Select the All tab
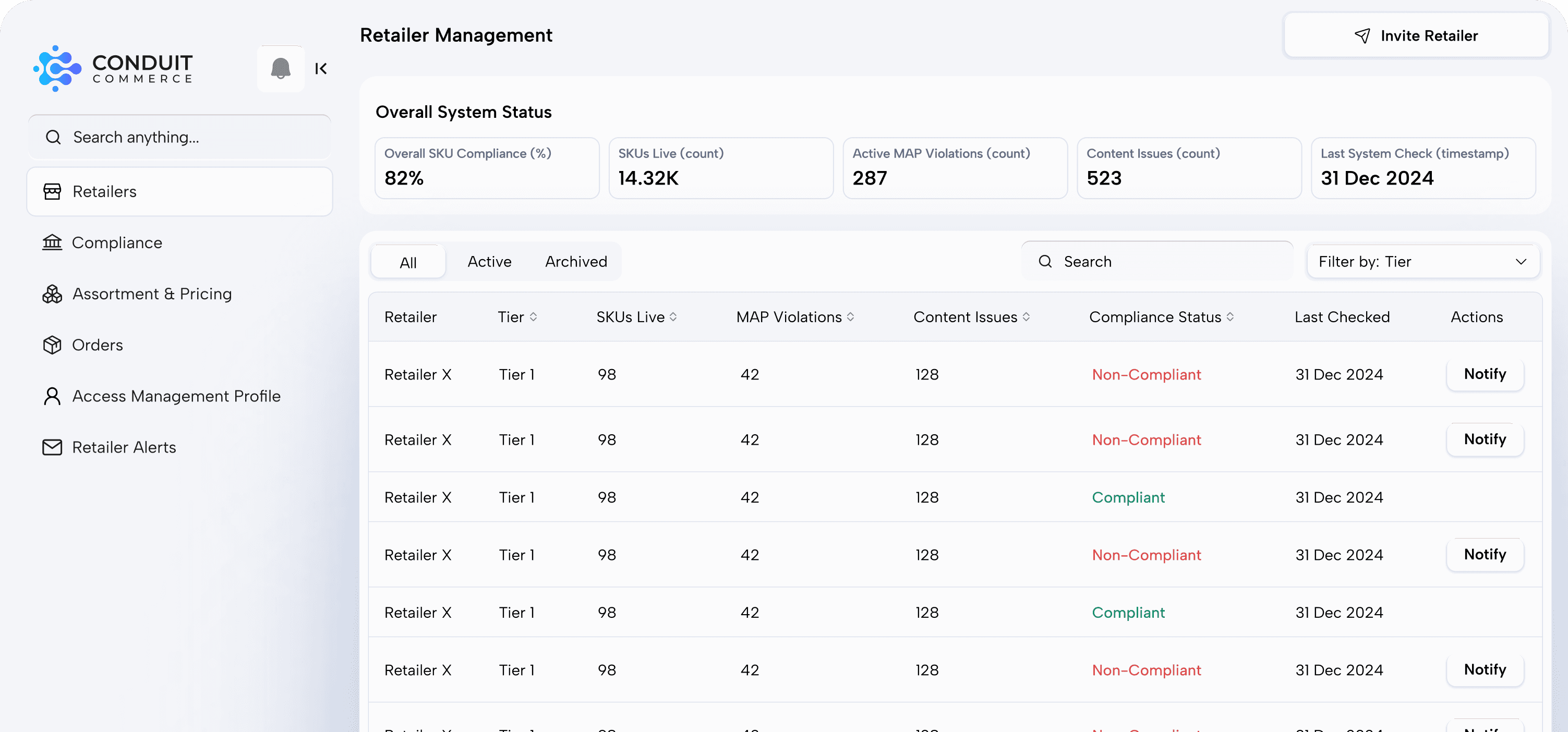Viewport: 1568px width, 732px height. tap(408, 262)
